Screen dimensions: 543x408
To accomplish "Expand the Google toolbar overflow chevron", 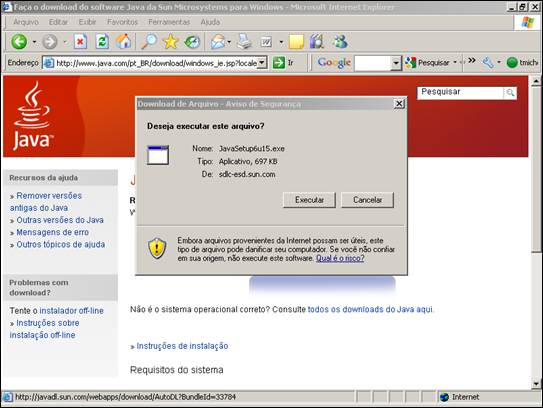I will coord(472,61).
